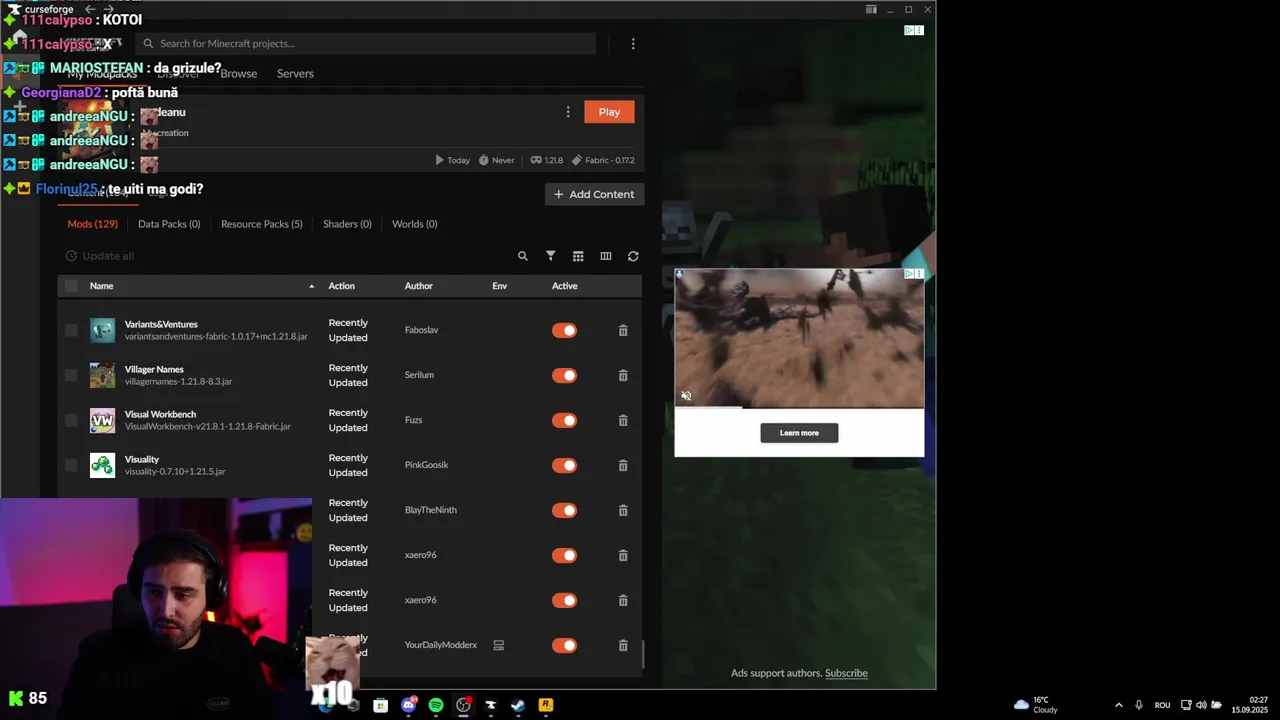1280x720 pixels.
Task: Click Learn more on the ad
Action: pos(799,433)
